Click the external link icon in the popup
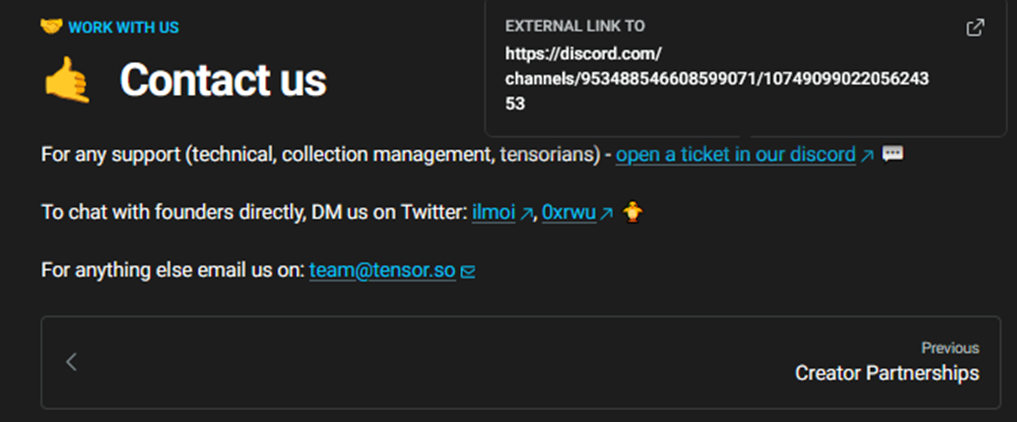The image size is (1017, 422). (x=975, y=28)
